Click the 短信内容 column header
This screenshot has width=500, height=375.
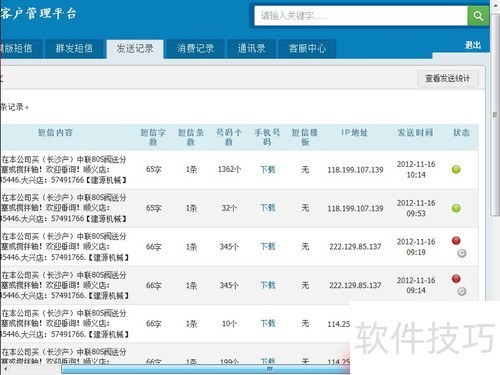tap(55, 133)
